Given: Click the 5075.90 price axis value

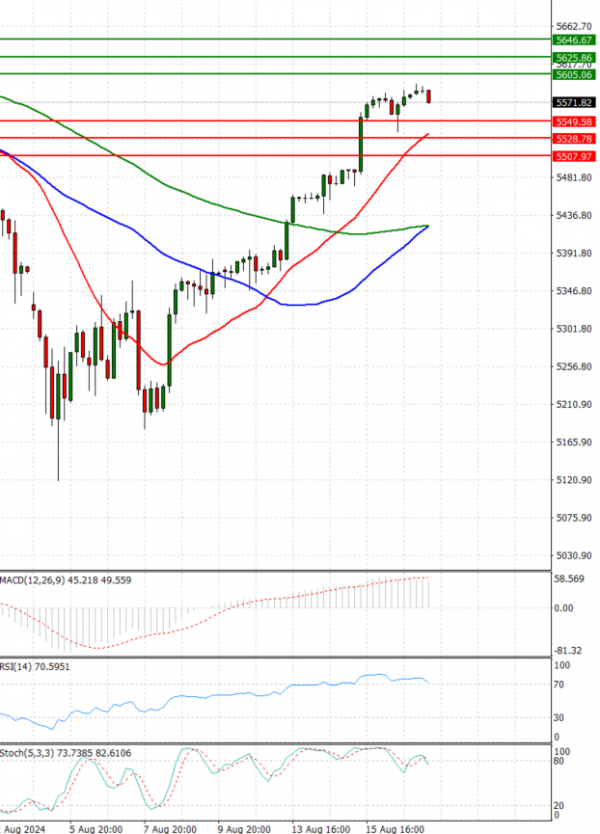Looking at the screenshot, I should 573,518.
